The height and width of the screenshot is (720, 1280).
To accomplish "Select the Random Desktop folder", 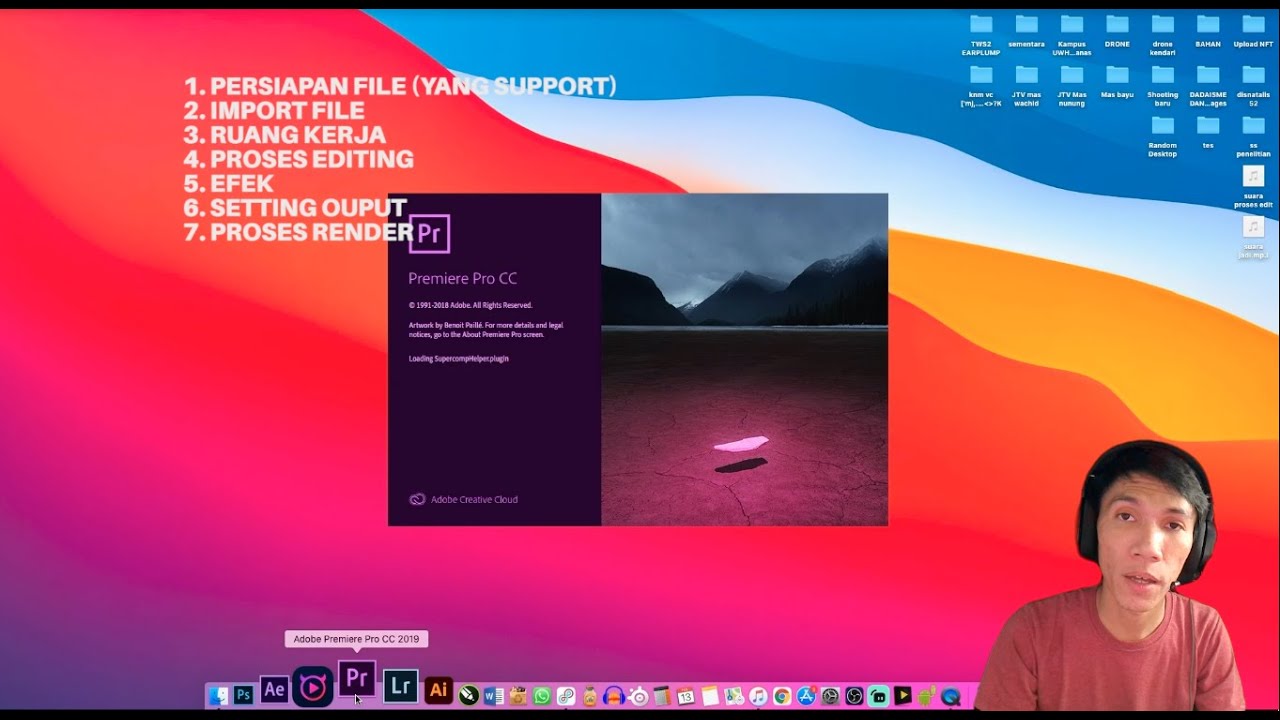I will (x=1162, y=136).
